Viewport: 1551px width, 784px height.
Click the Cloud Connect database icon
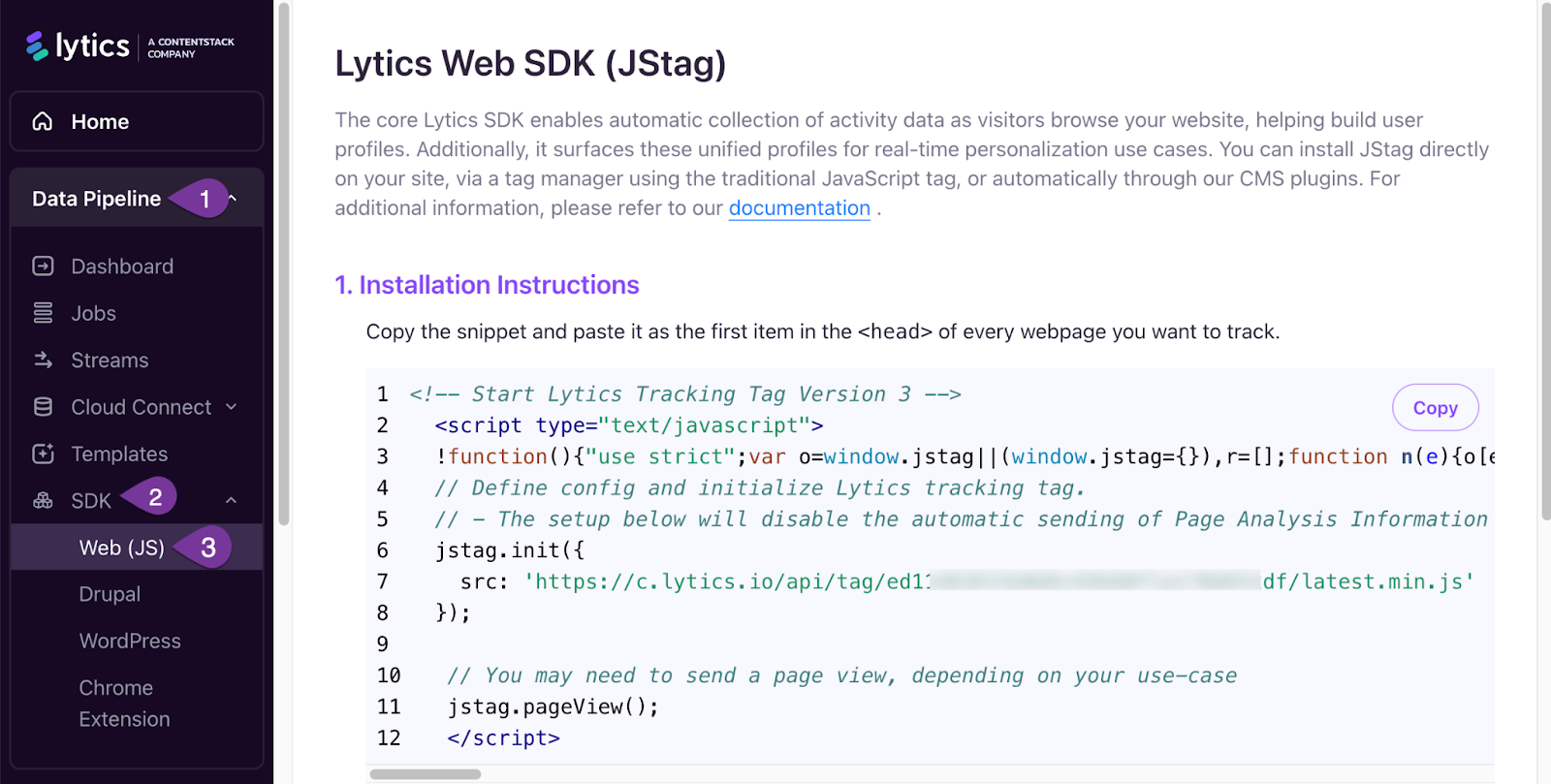coord(43,407)
